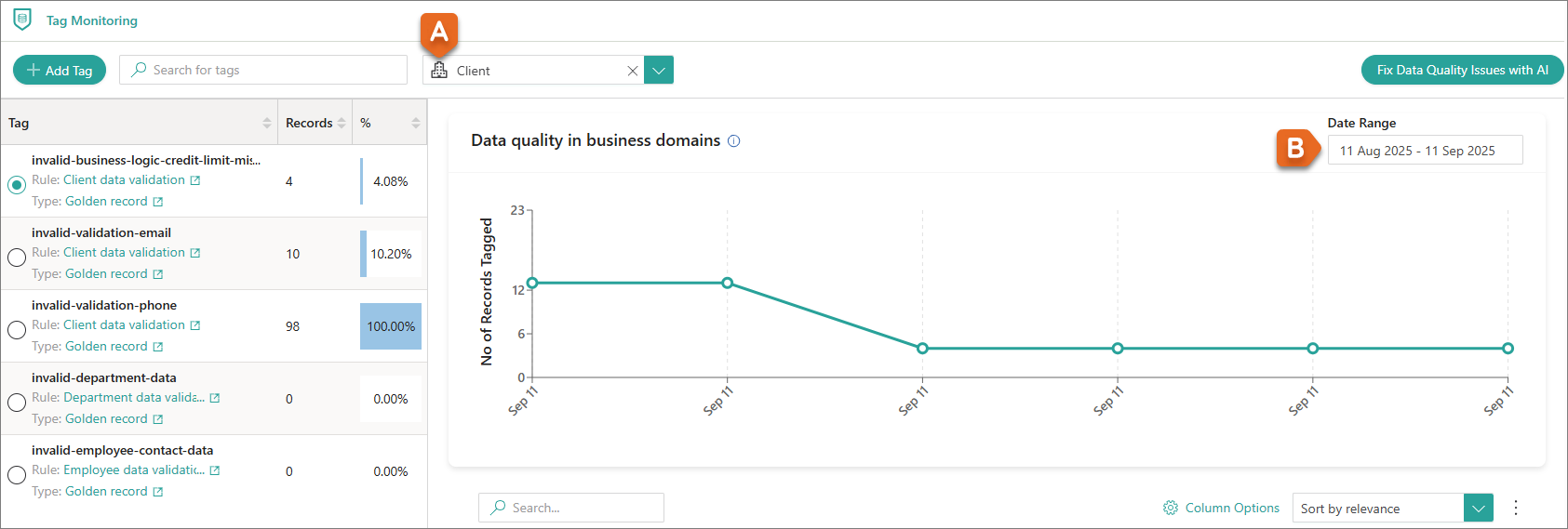The width and height of the screenshot is (1568, 529).
Task: Click external link icon next to invalid-validation-email Golden record
Action: 158,274
